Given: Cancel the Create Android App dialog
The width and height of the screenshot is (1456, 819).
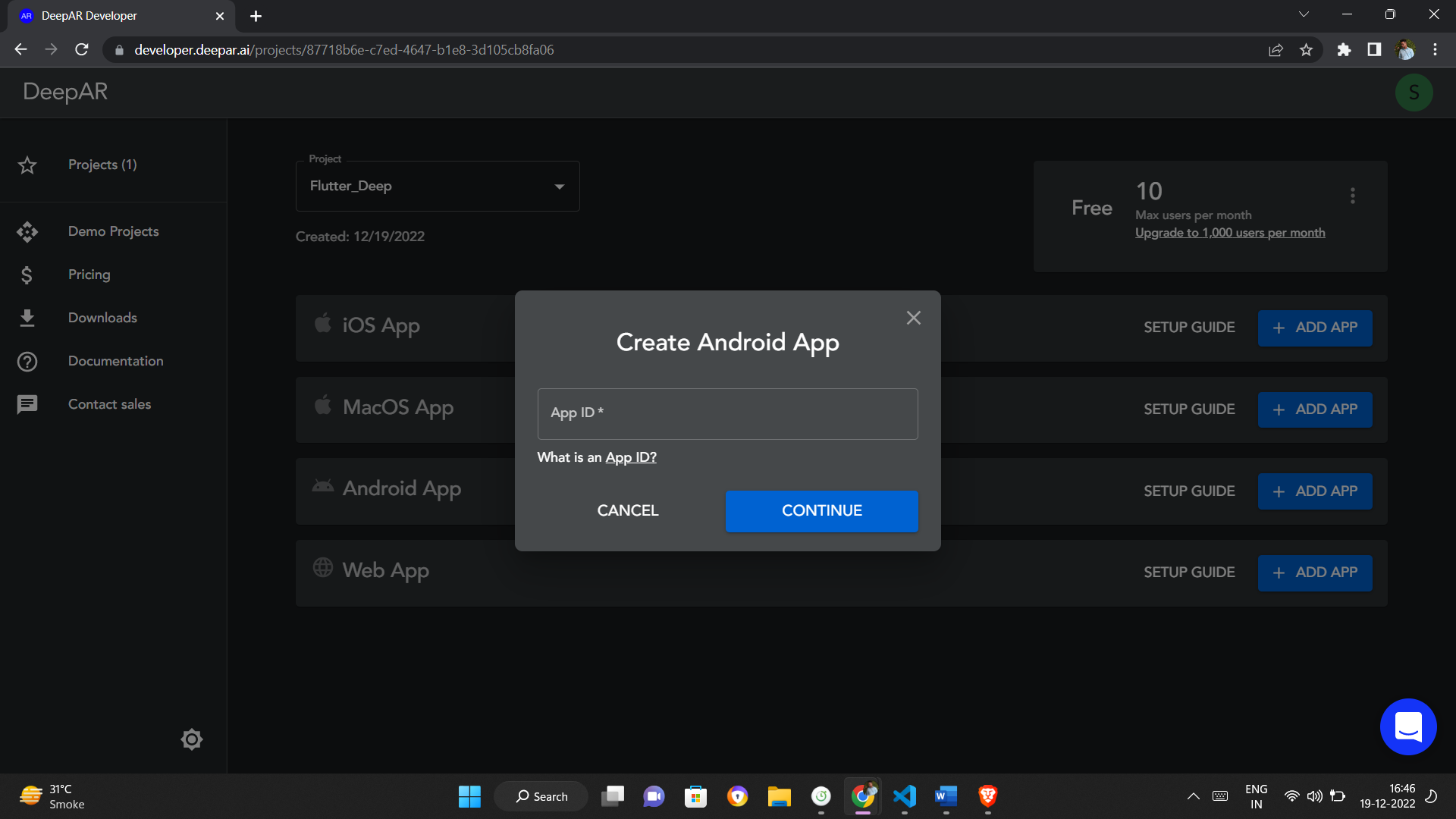Looking at the screenshot, I should click(627, 510).
